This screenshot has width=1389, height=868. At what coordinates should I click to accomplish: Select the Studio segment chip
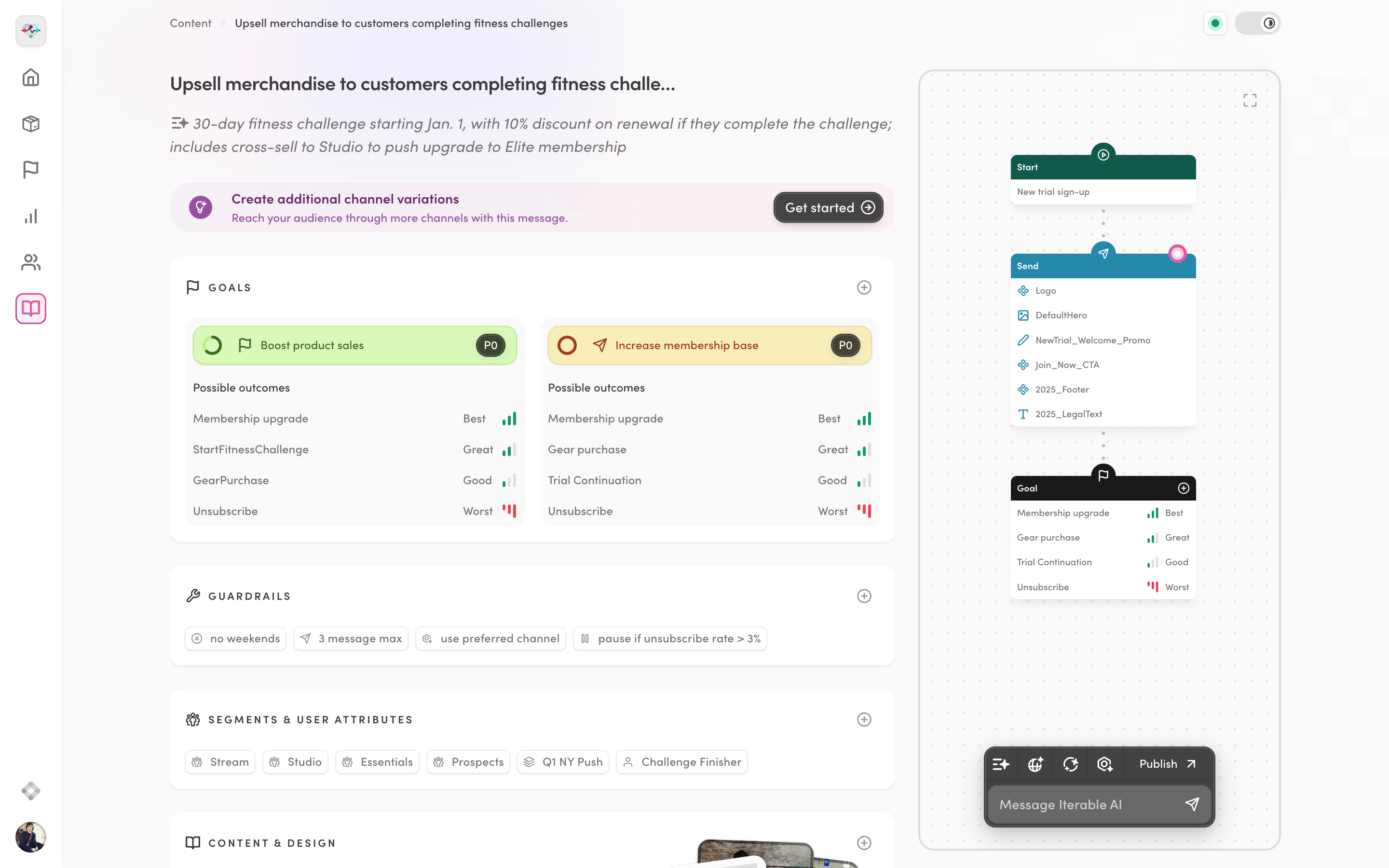pos(295,762)
